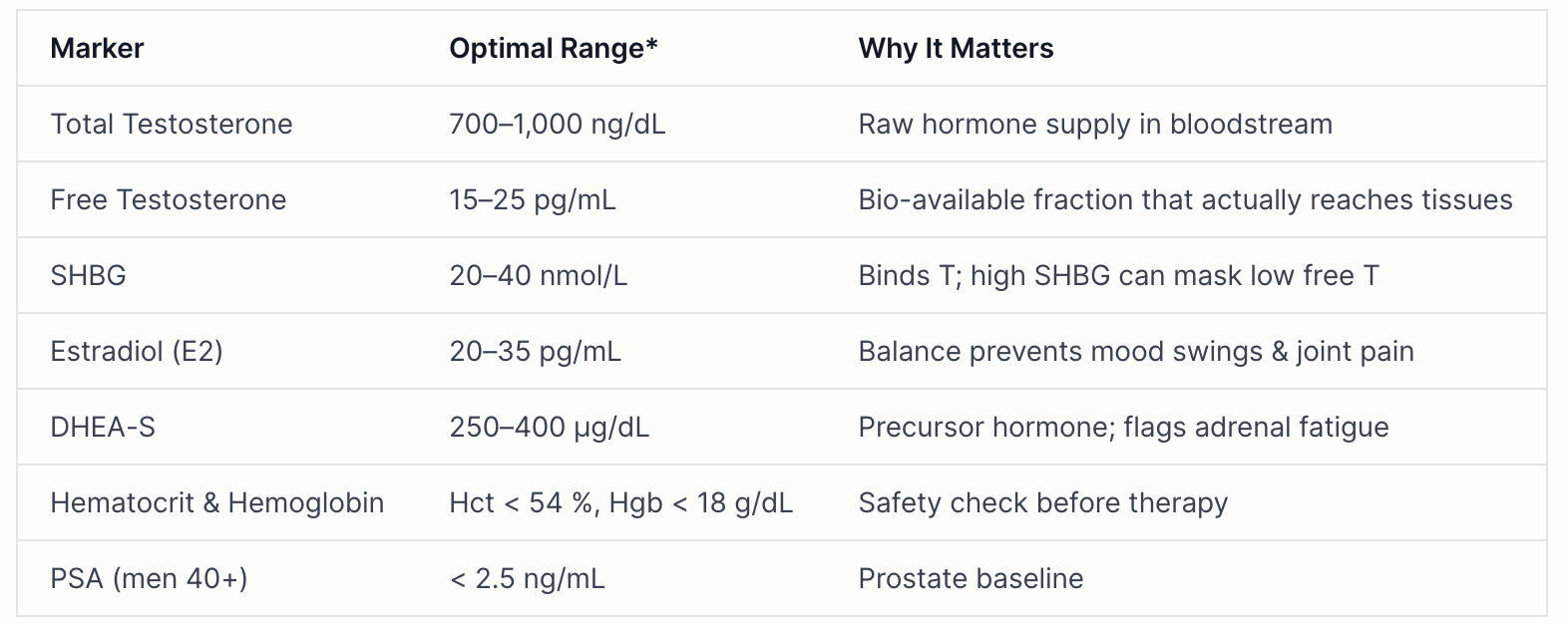Click the Precursor hormone description text
The width and height of the screenshot is (1568, 626).
[1123, 427]
